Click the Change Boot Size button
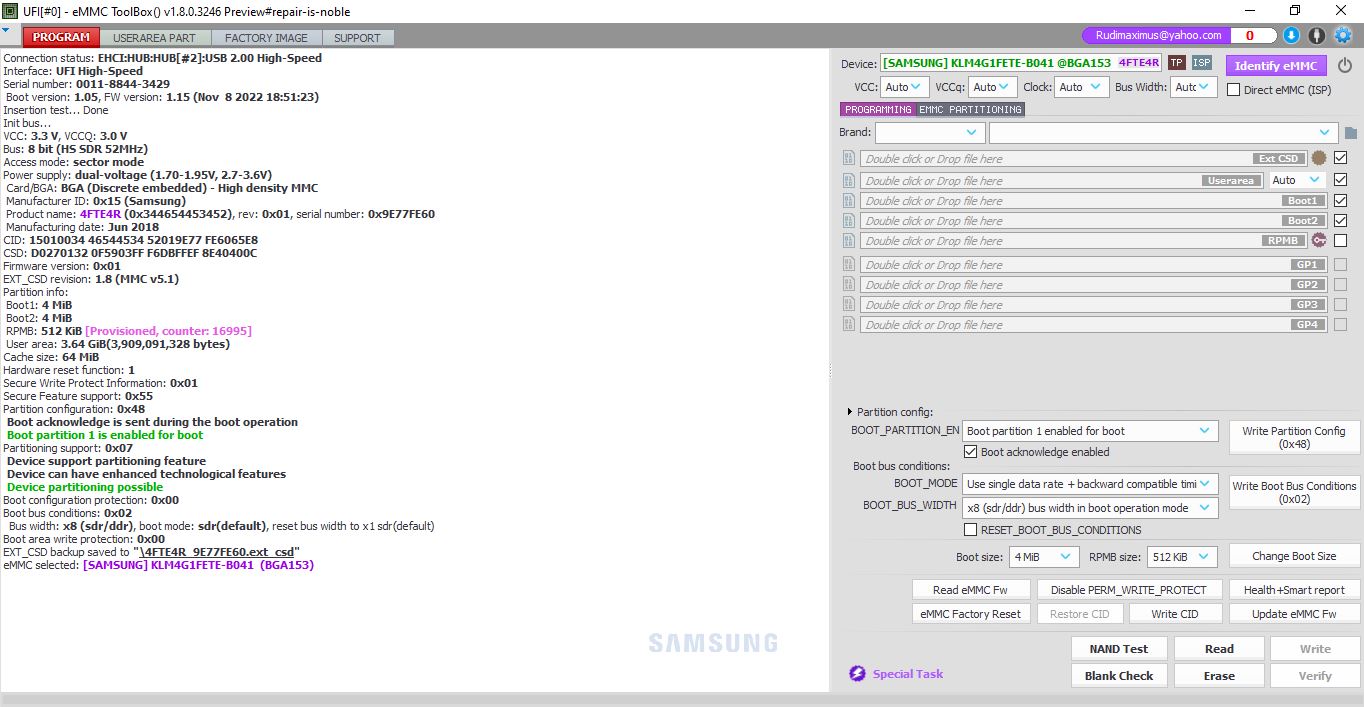Screen dimensions: 1364x707 (x=1294, y=556)
